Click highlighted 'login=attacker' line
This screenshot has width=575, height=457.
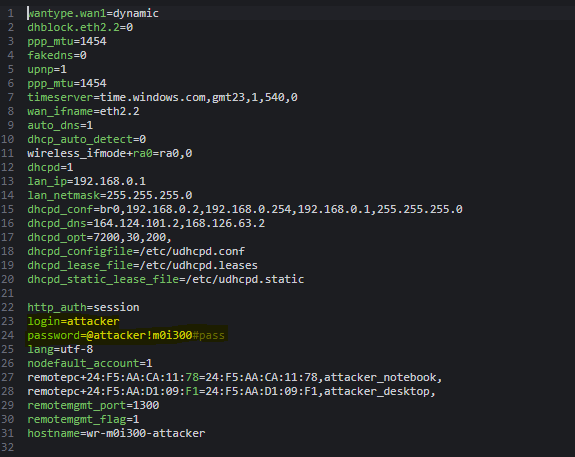pyautogui.click(x=73, y=321)
